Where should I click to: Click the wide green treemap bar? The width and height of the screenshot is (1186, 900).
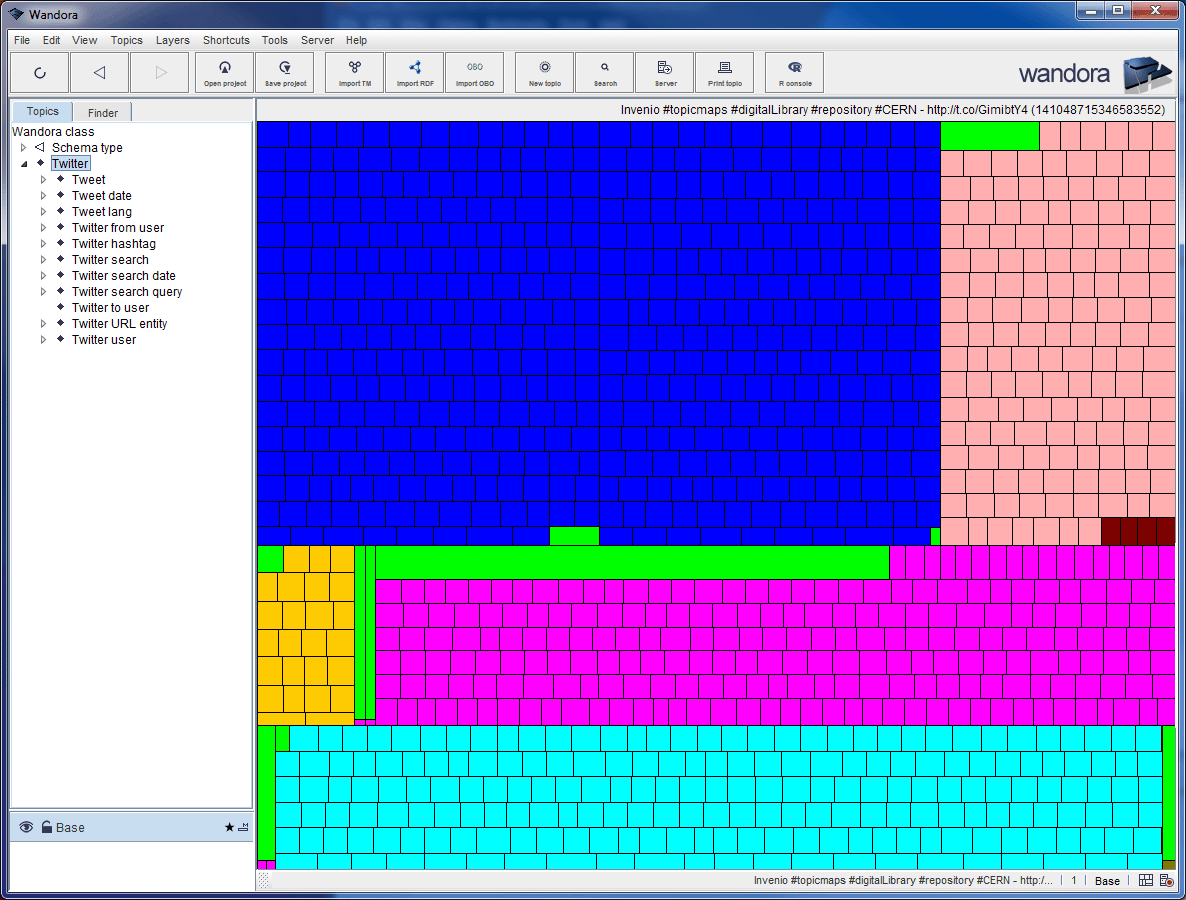point(631,562)
